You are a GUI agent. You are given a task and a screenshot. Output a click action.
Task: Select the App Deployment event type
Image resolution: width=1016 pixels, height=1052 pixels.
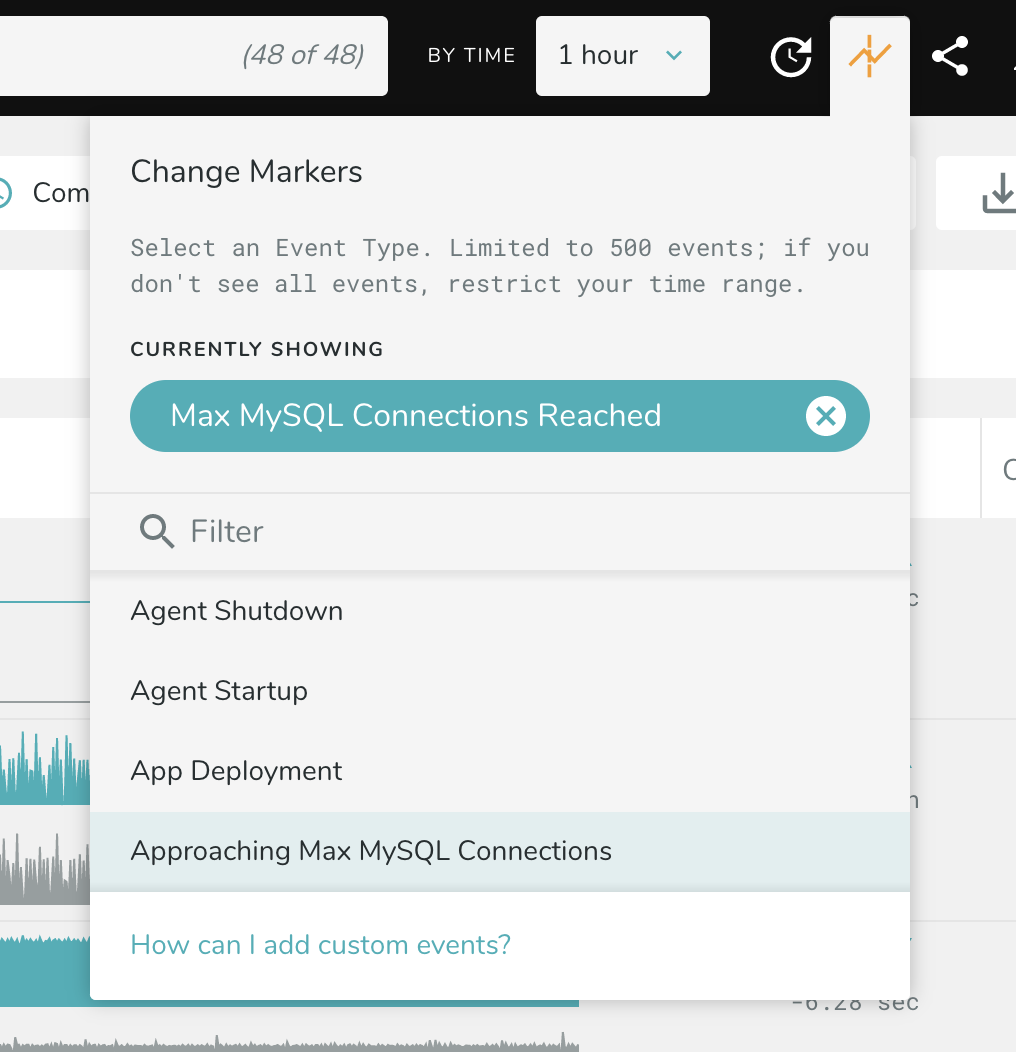click(236, 771)
